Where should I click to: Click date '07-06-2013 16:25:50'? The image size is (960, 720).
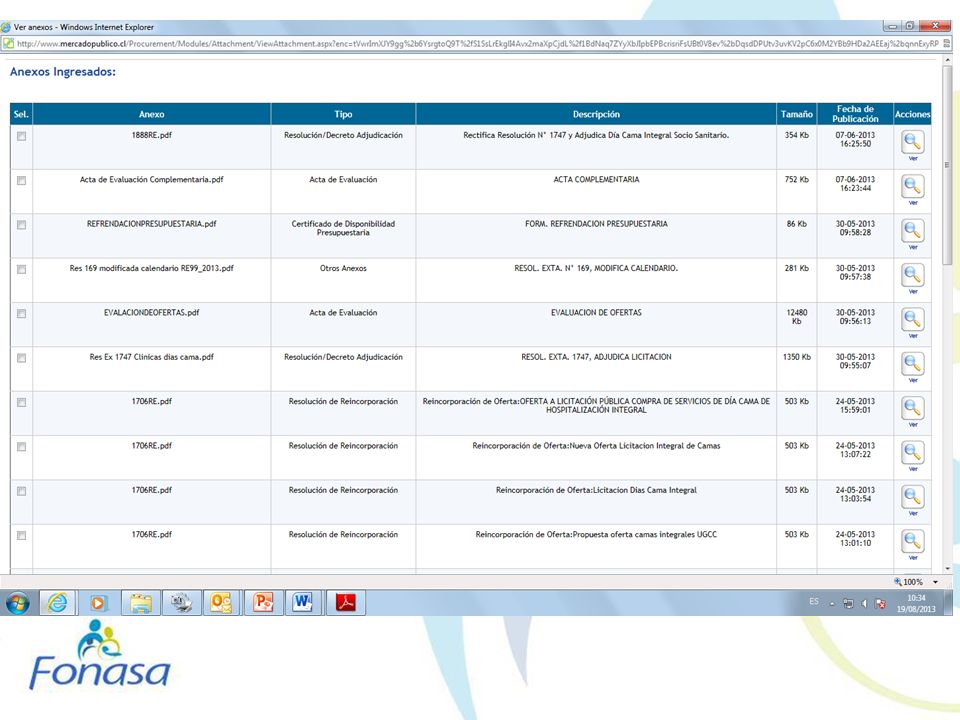pos(855,139)
